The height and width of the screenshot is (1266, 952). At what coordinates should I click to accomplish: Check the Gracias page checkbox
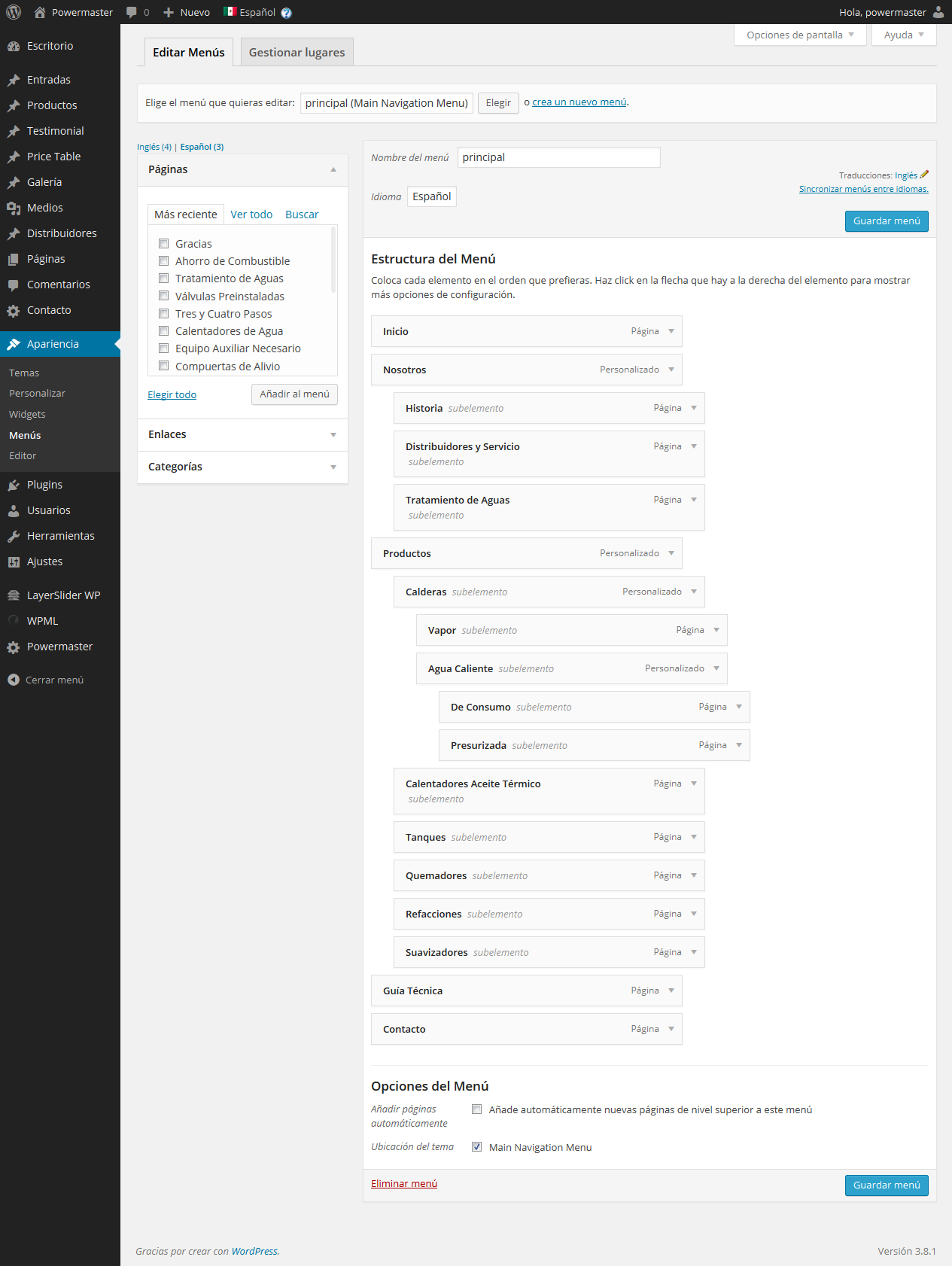point(163,243)
